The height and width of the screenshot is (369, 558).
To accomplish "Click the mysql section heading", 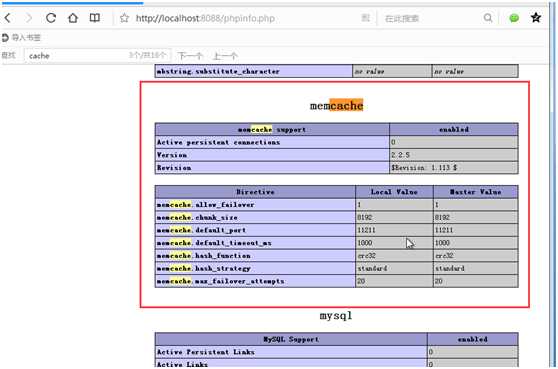I will coord(336,316).
